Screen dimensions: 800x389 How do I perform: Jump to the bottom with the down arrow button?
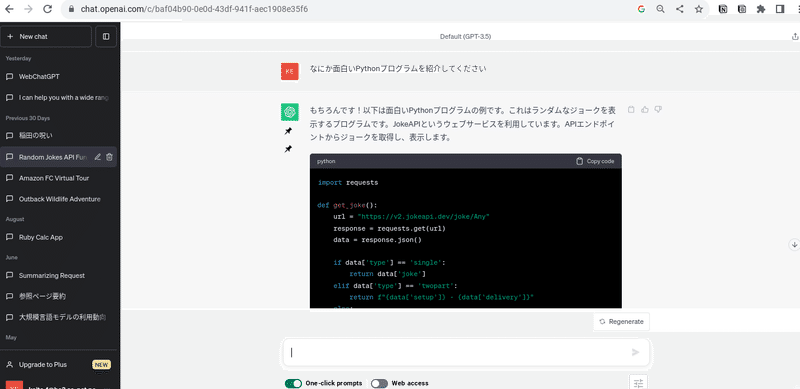pyautogui.click(x=794, y=245)
